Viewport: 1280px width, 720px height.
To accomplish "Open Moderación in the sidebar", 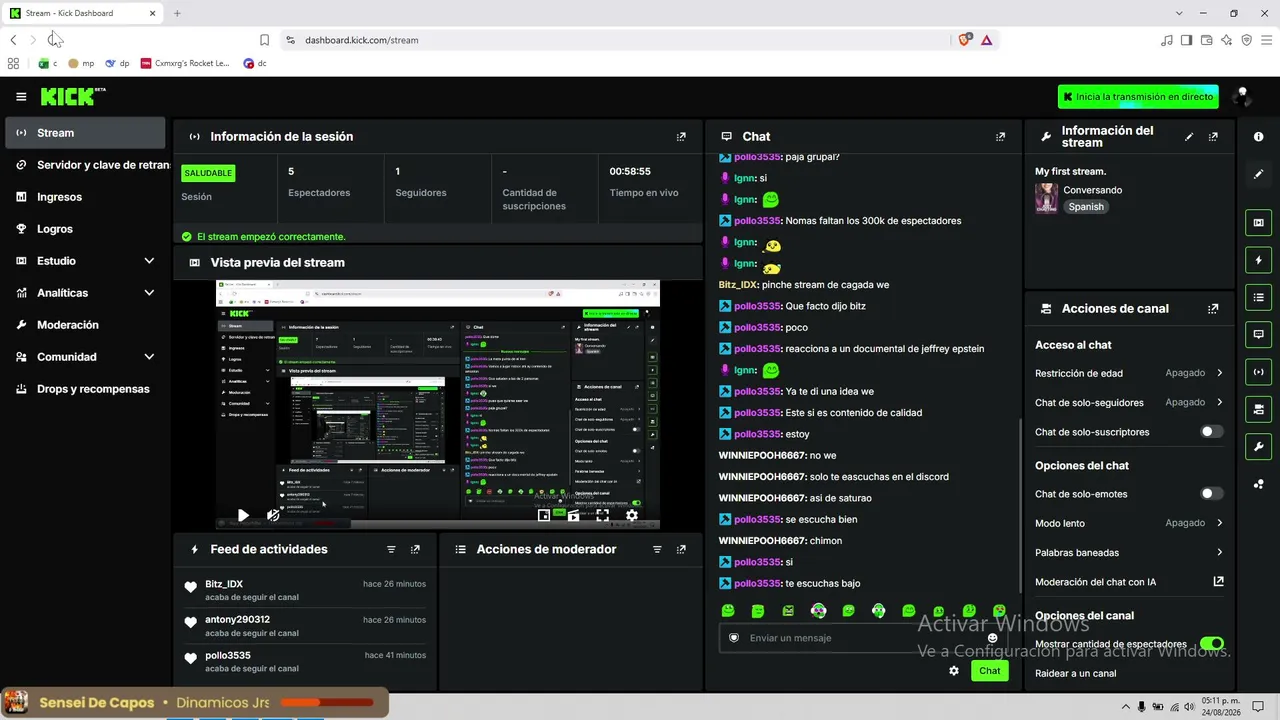I will (x=85, y=325).
